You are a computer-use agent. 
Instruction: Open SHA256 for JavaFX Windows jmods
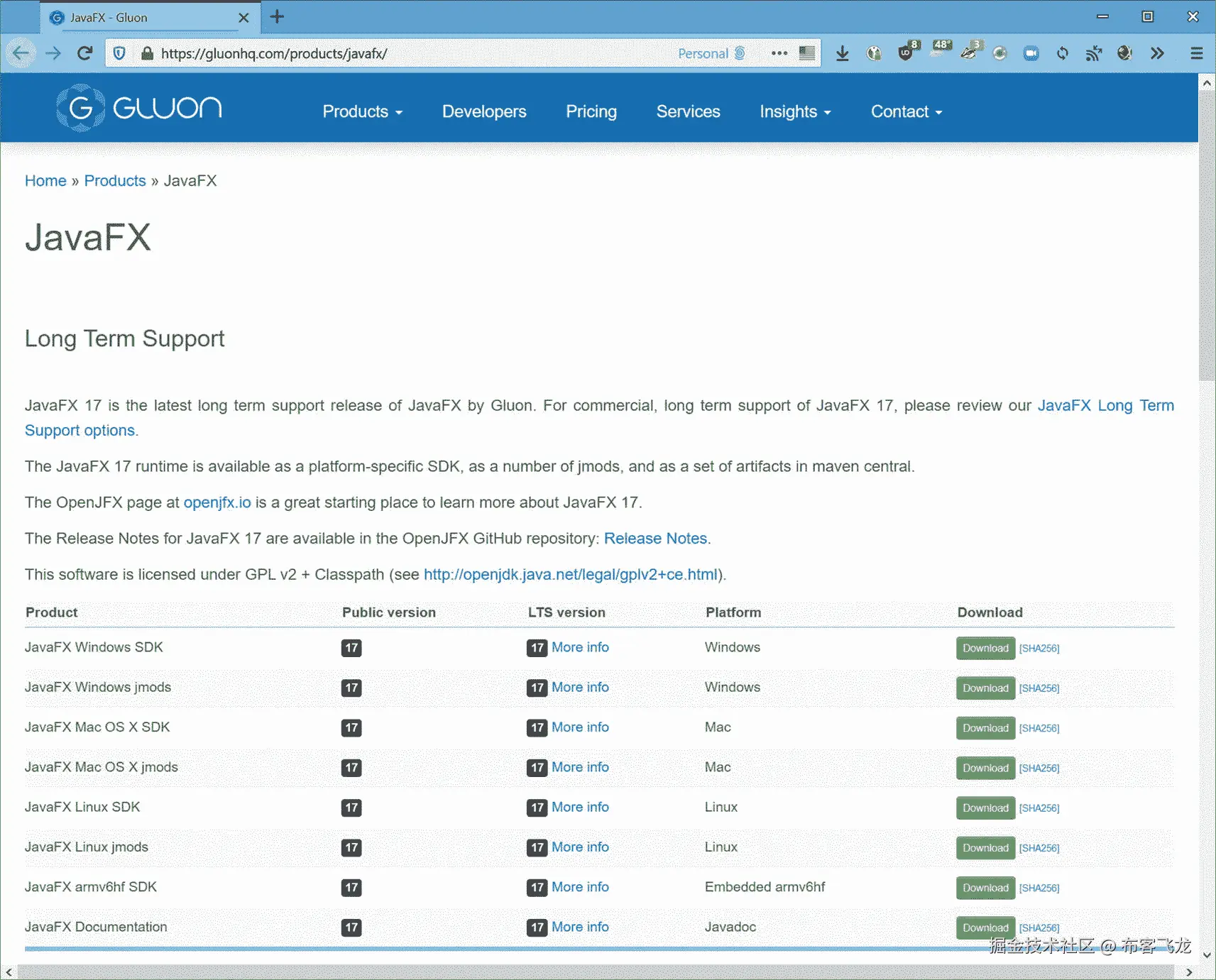[x=1039, y=688]
